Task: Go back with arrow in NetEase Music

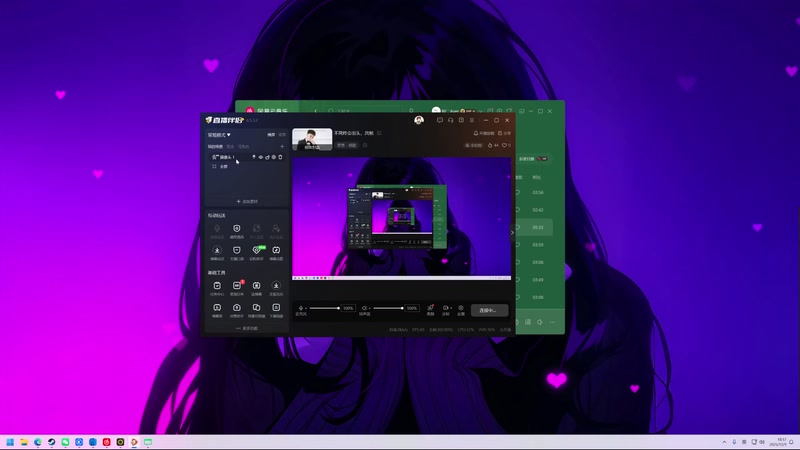Action: (x=315, y=111)
